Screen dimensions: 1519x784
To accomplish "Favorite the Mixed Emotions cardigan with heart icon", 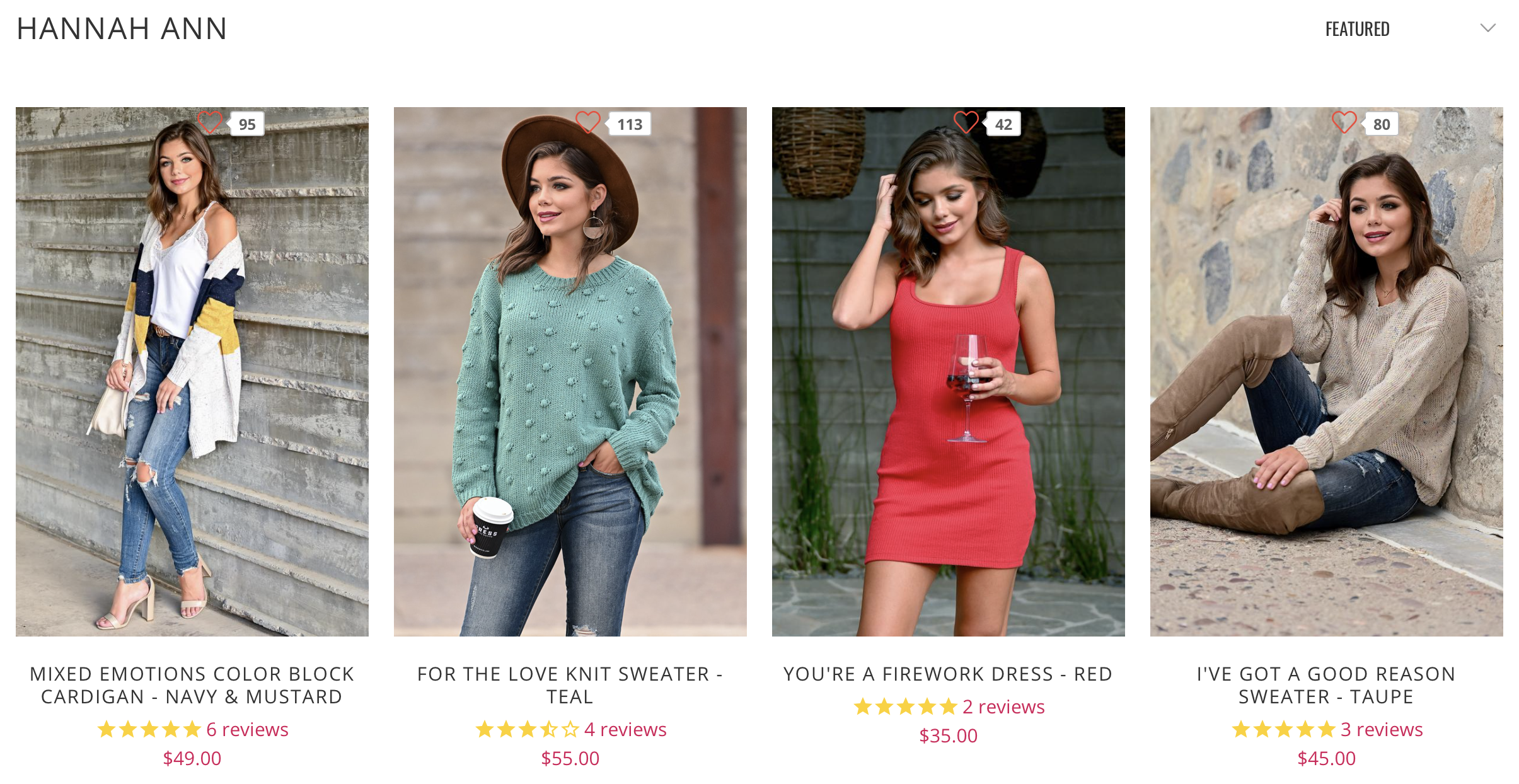I will click(x=210, y=122).
